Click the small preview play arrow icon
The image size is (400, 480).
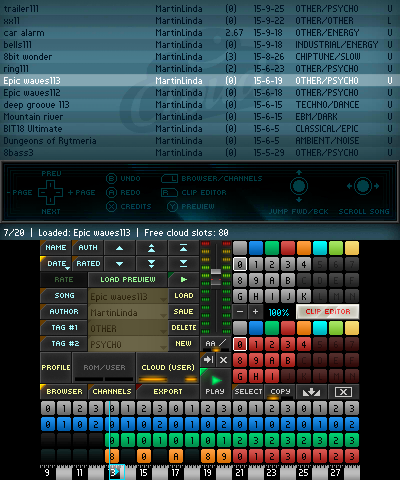183,279
